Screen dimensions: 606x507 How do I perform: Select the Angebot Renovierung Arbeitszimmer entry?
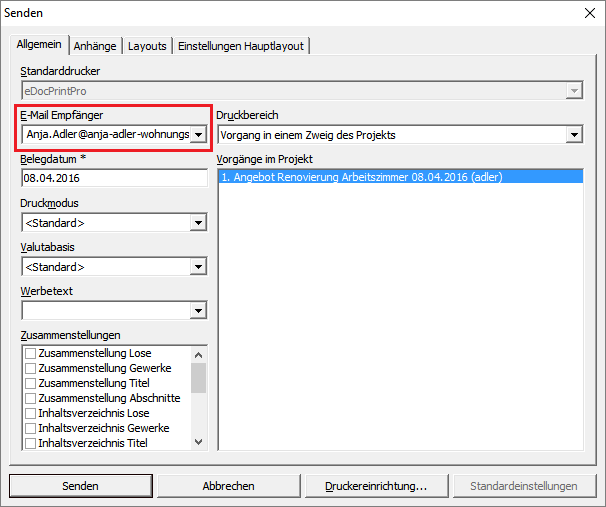pos(361,177)
